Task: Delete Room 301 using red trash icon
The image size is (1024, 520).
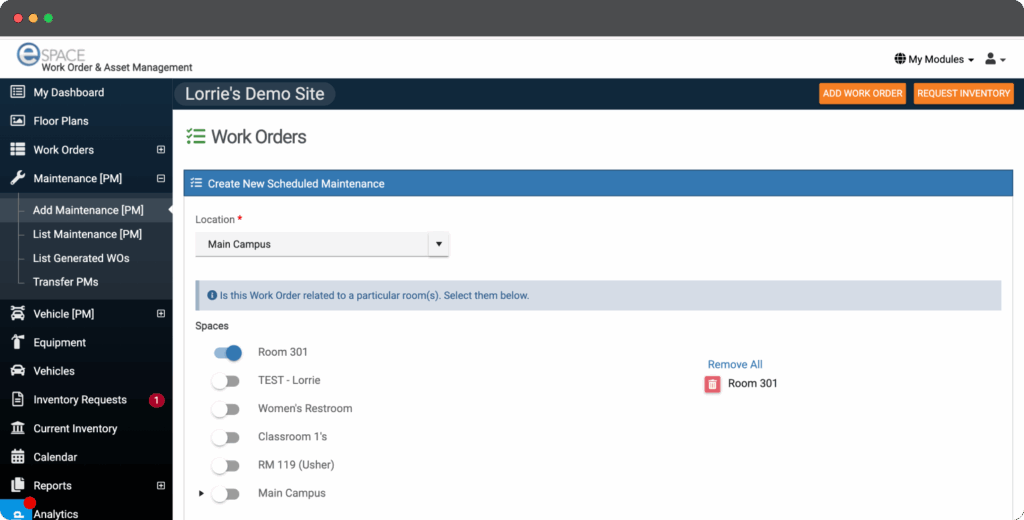Action: 712,384
